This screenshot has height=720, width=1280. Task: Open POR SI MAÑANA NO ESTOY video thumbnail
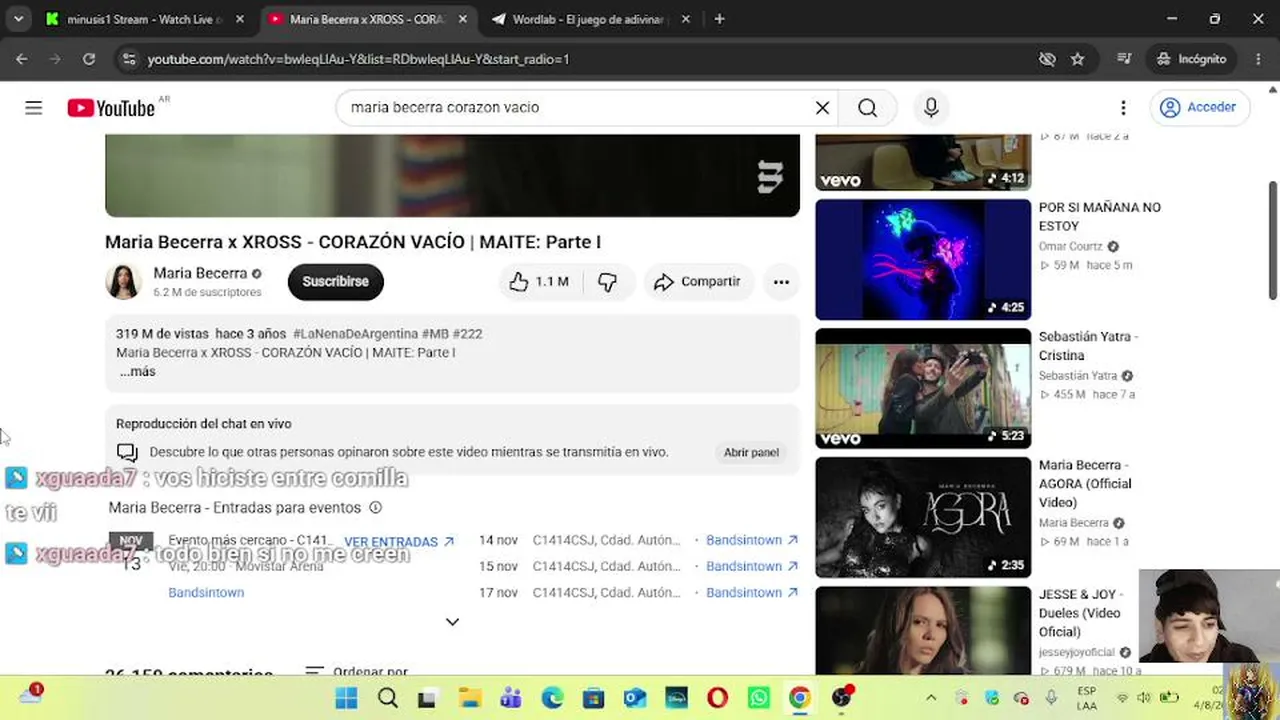pyautogui.click(x=923, y=260)
